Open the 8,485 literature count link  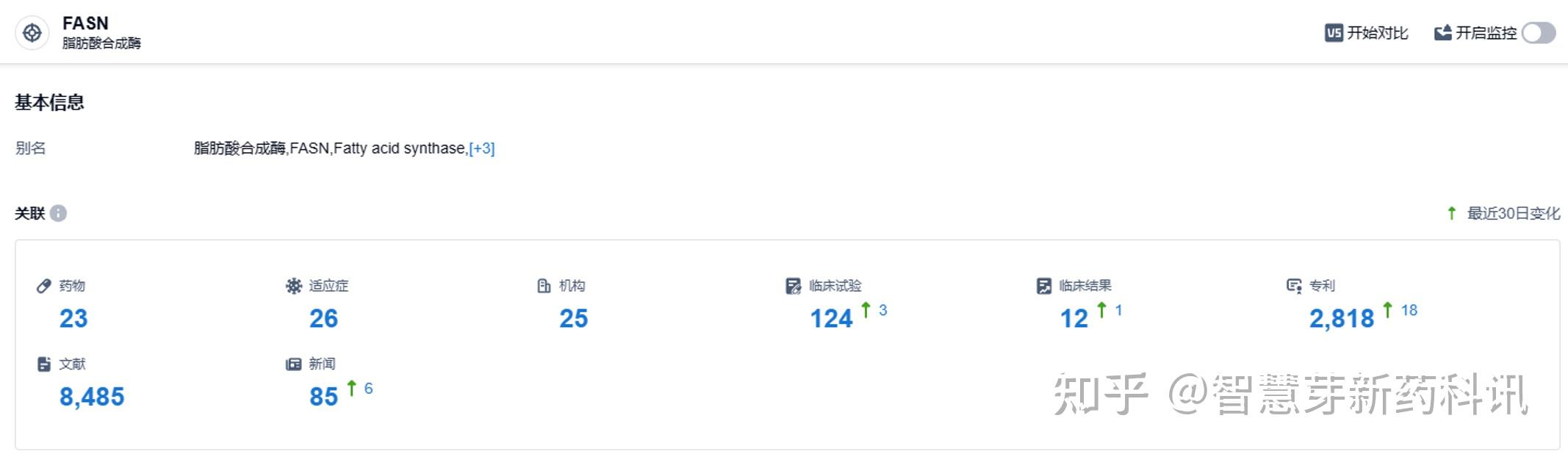tap(92, 397)
